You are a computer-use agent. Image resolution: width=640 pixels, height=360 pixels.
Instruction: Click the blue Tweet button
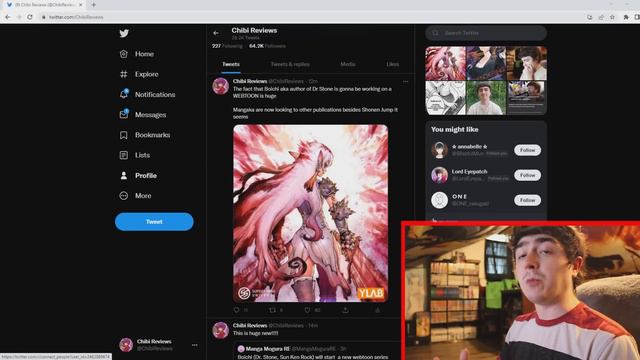[x=154, y=222]
